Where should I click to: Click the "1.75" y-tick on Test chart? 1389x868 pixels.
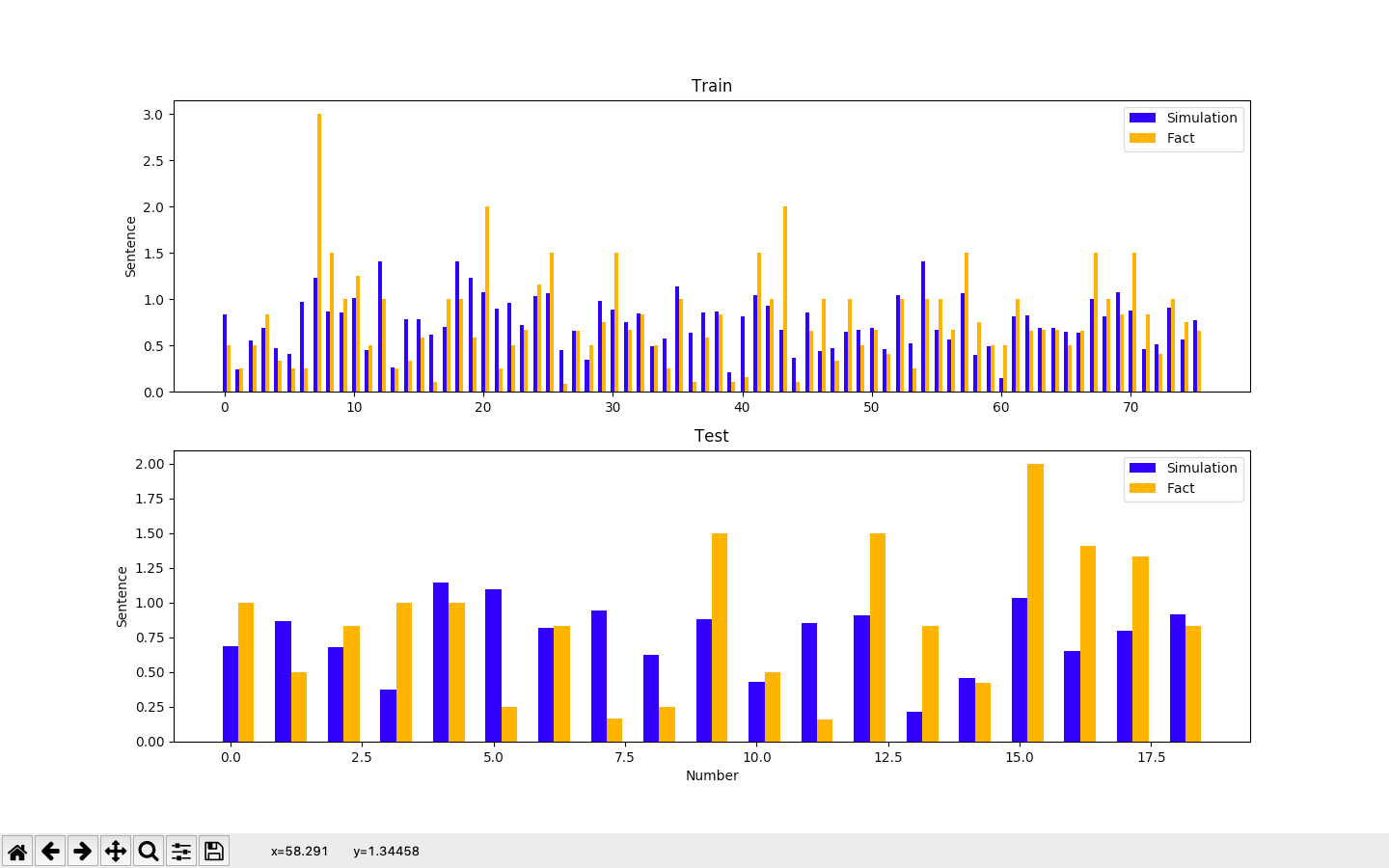pyautogui.click(x=150, y=499)
